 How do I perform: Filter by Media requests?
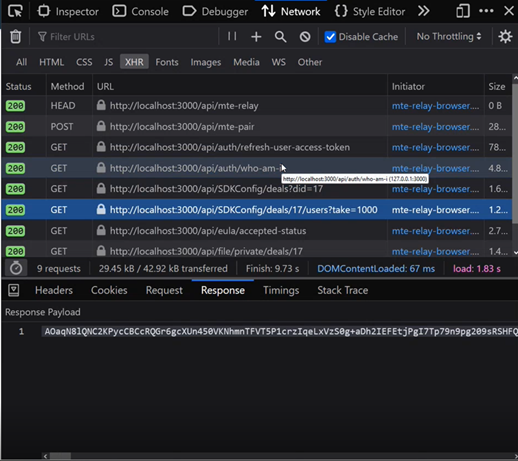click(x=246, y=62)
